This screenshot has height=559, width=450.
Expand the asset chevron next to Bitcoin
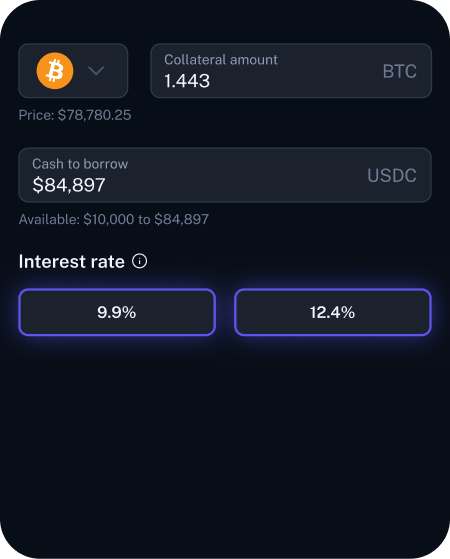point(96,71)
